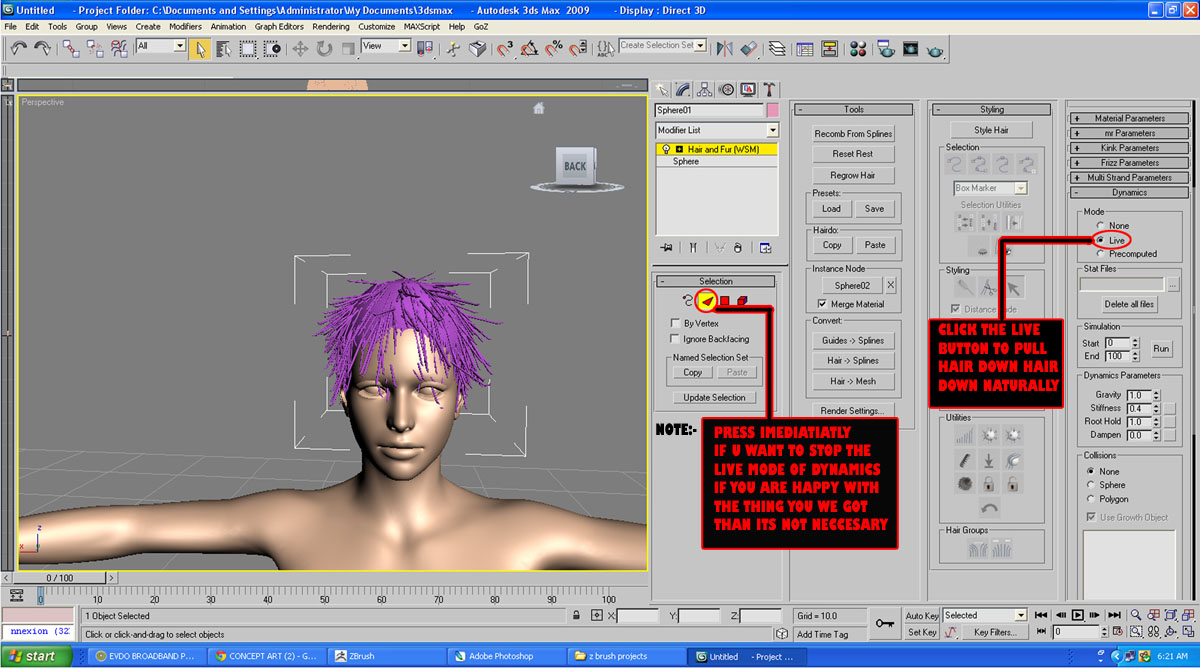Screen dimensions: 1200x668
Task: Select the face sub-object selection icon
Action: click(x=707, y=301)
